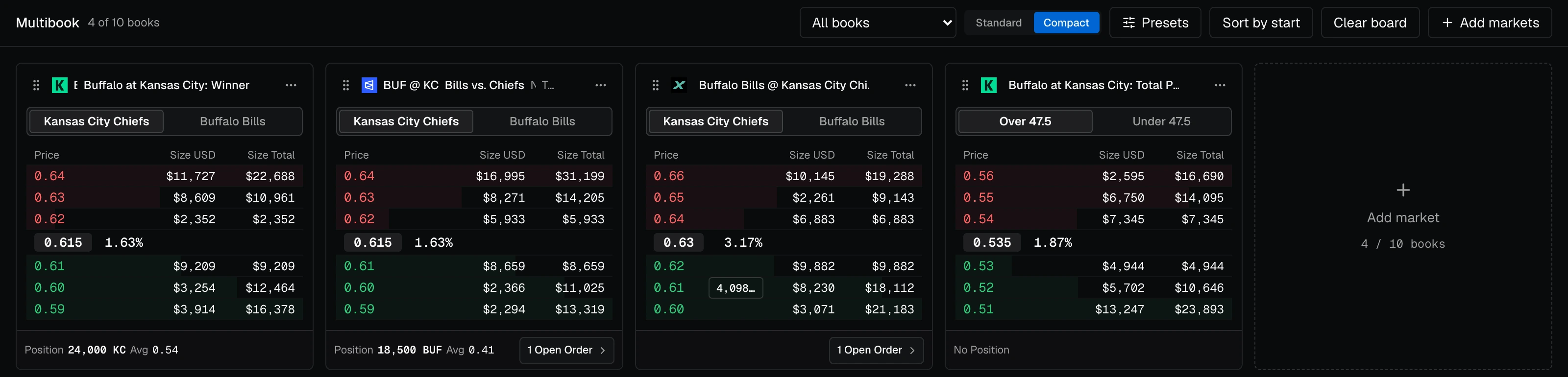Viewport: 1568px width, 377px height.
Task: Open the All books dropdown
Action: [x=878, y=23]
